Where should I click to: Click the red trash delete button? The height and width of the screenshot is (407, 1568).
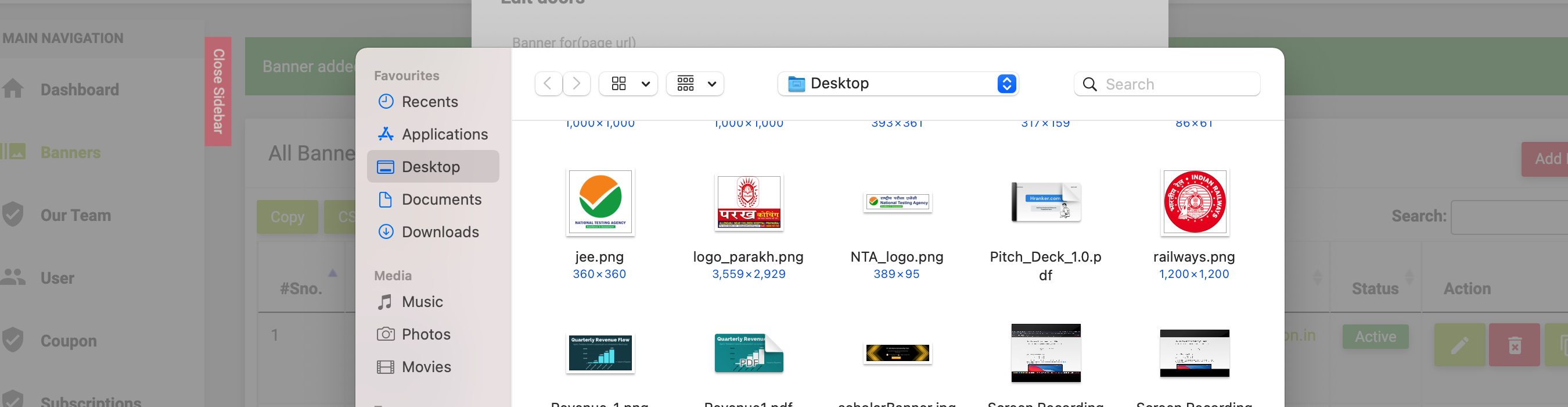coord(1515,345)
